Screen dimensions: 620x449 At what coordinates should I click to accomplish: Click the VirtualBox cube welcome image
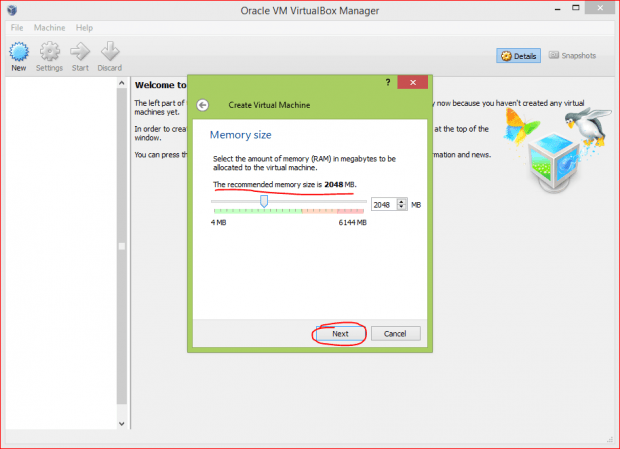[x=554, y=162]
